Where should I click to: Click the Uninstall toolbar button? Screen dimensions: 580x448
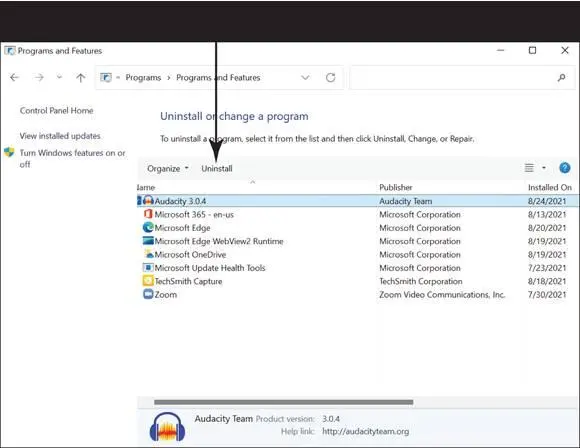pos(217,168)
